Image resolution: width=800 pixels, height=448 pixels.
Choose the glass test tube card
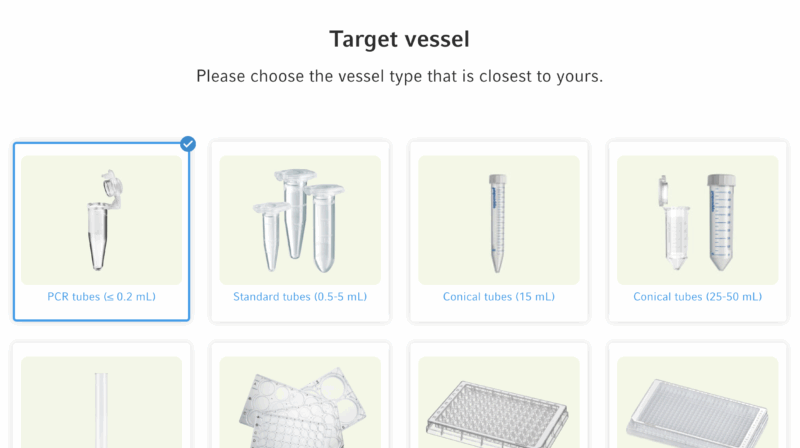102,395
